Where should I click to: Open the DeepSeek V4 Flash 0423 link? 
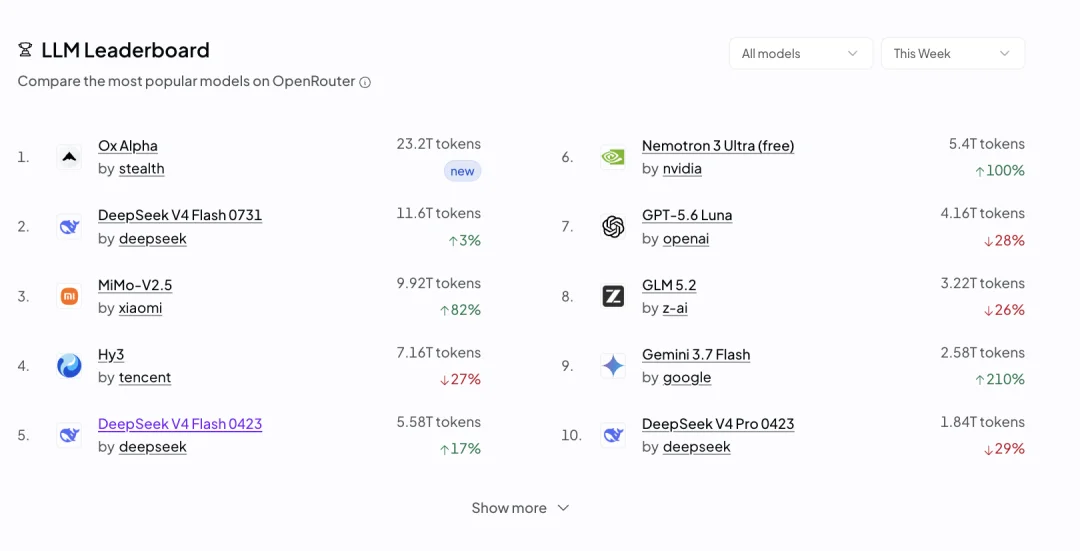tap(180, 424)
